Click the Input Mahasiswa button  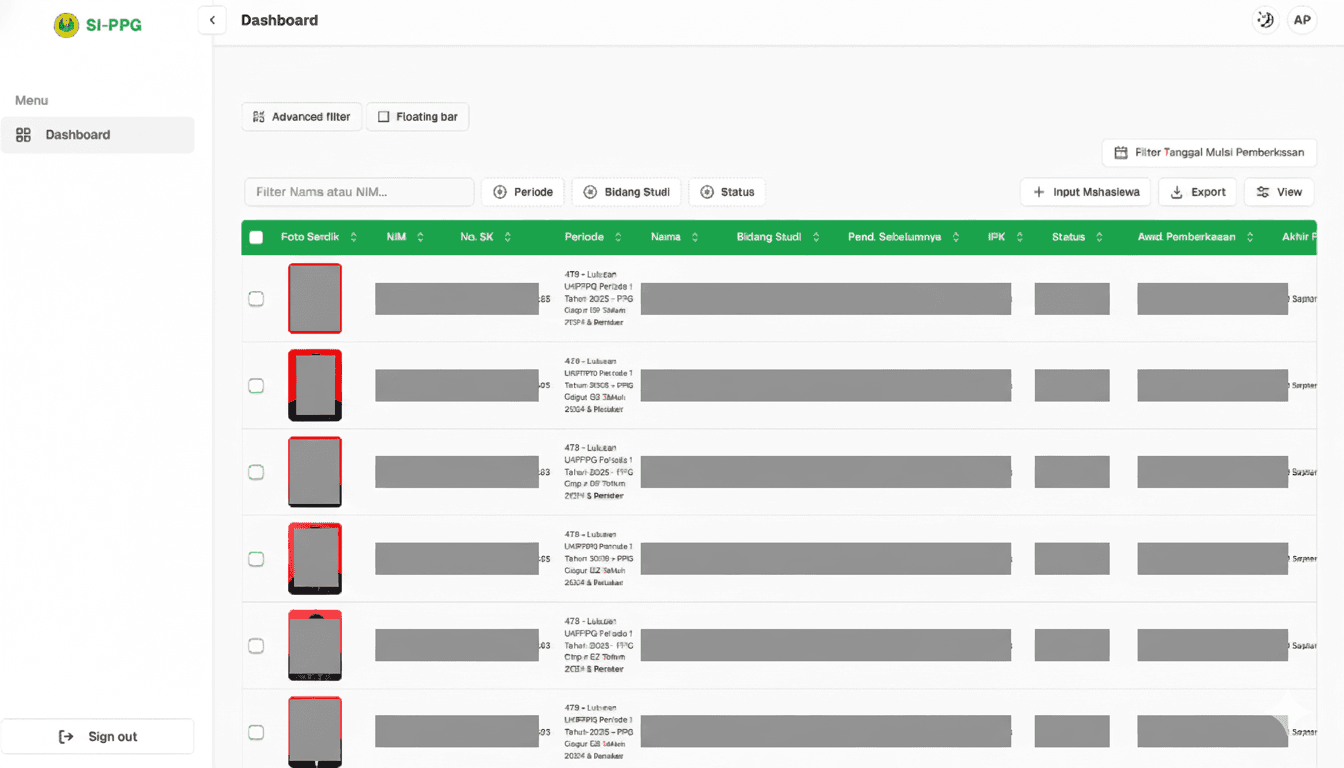click(x=1085, y=192)
